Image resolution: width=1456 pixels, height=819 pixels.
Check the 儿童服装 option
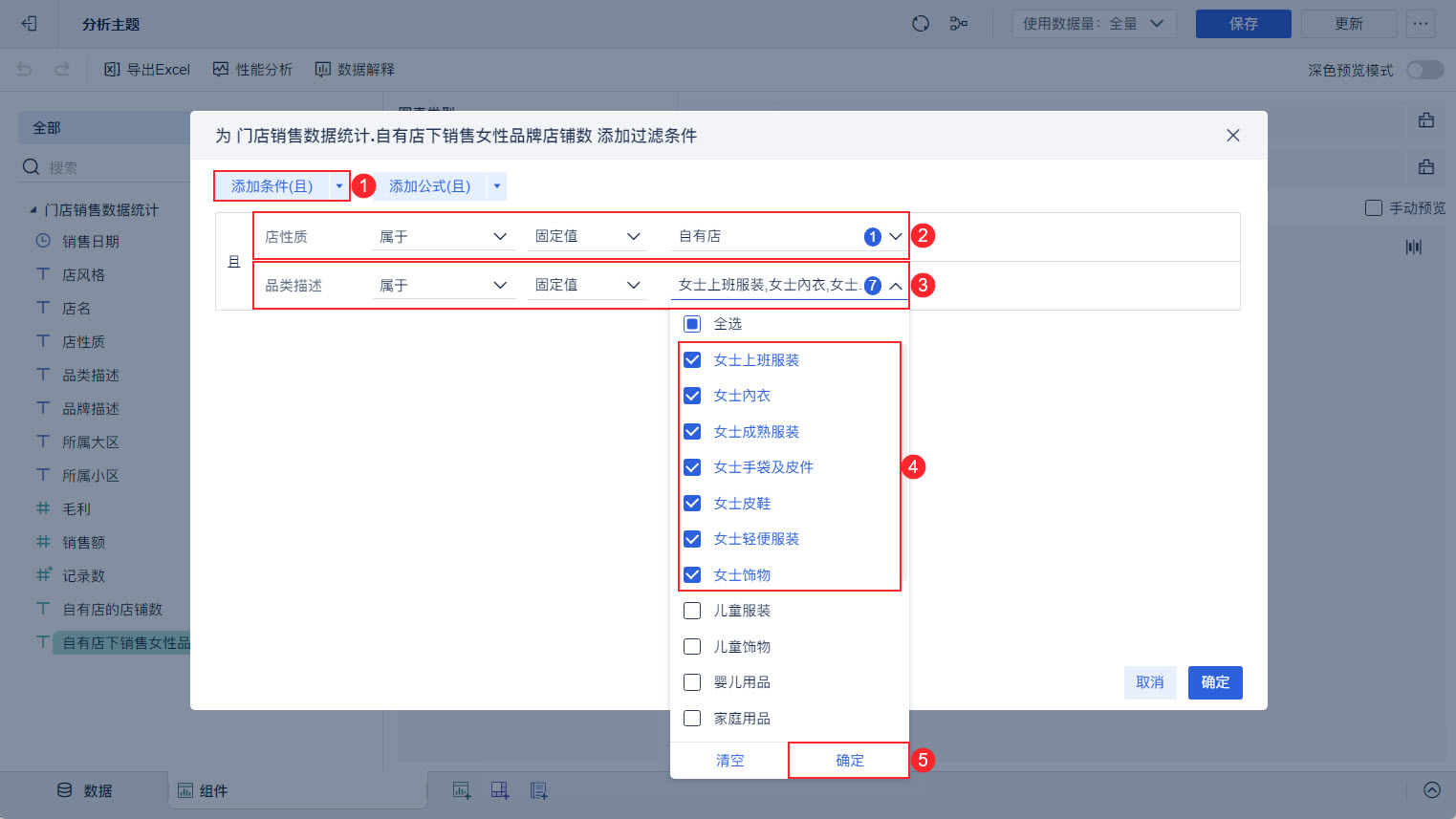(692, 611)
